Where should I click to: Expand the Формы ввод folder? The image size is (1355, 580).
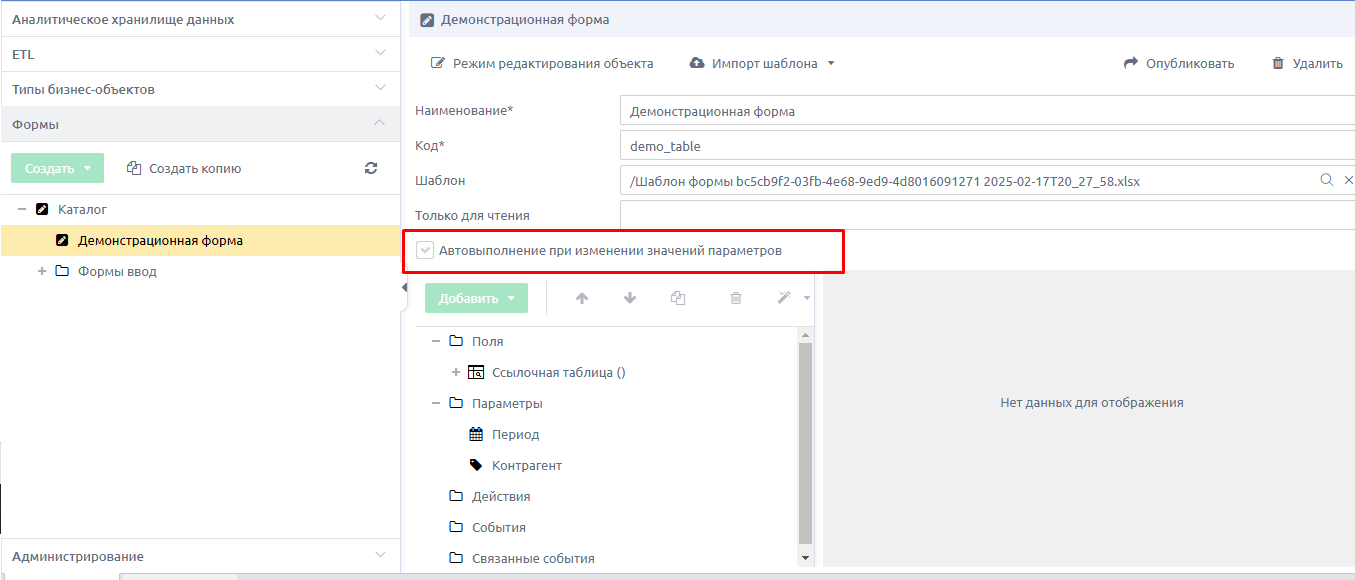tap(42, 272)
